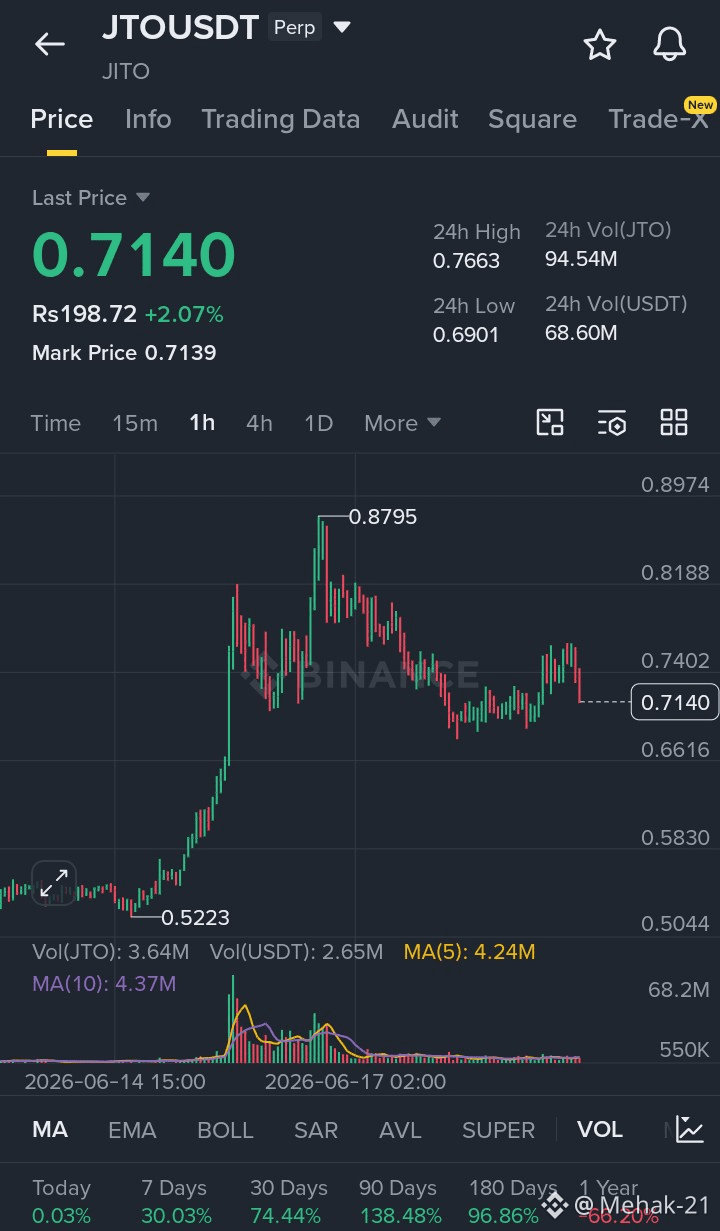Viewport: 720px width, 1231px height.
Task: Open chart settings icon
Action: click(612, 423)
